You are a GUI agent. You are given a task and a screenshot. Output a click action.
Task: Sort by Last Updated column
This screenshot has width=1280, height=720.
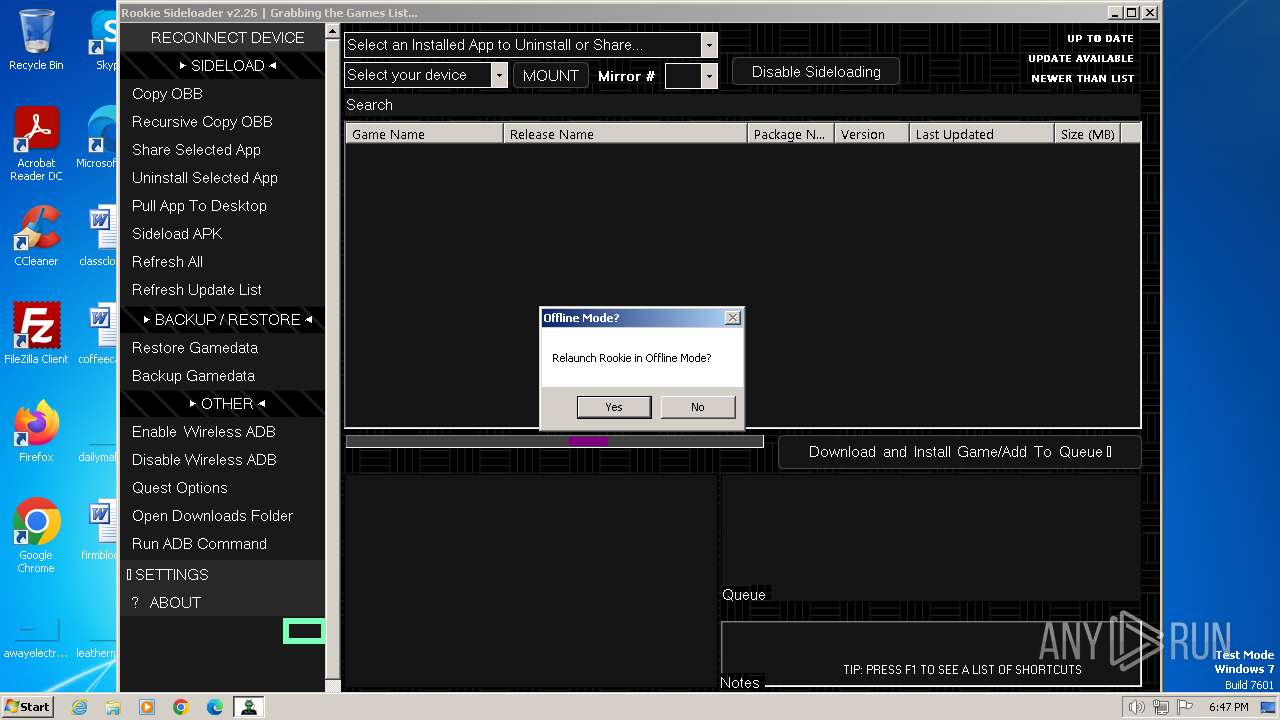982,134
